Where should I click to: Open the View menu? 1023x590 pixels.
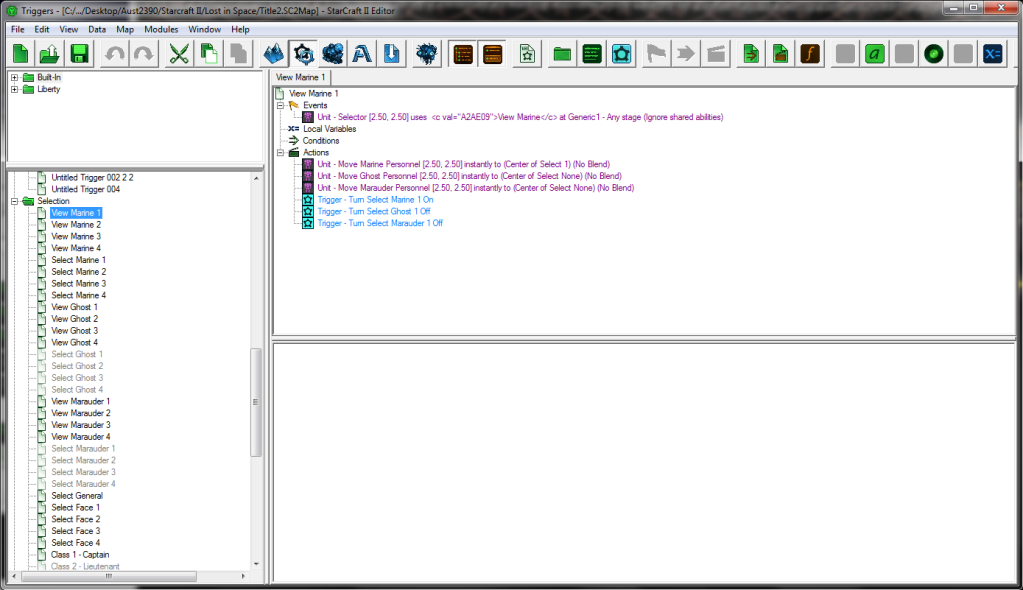point(69,29)
